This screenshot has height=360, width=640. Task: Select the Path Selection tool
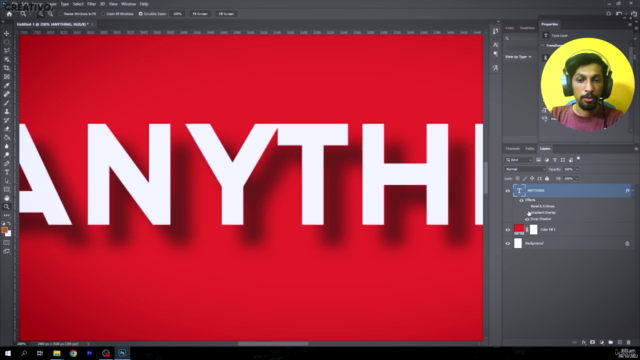(7, 180)
